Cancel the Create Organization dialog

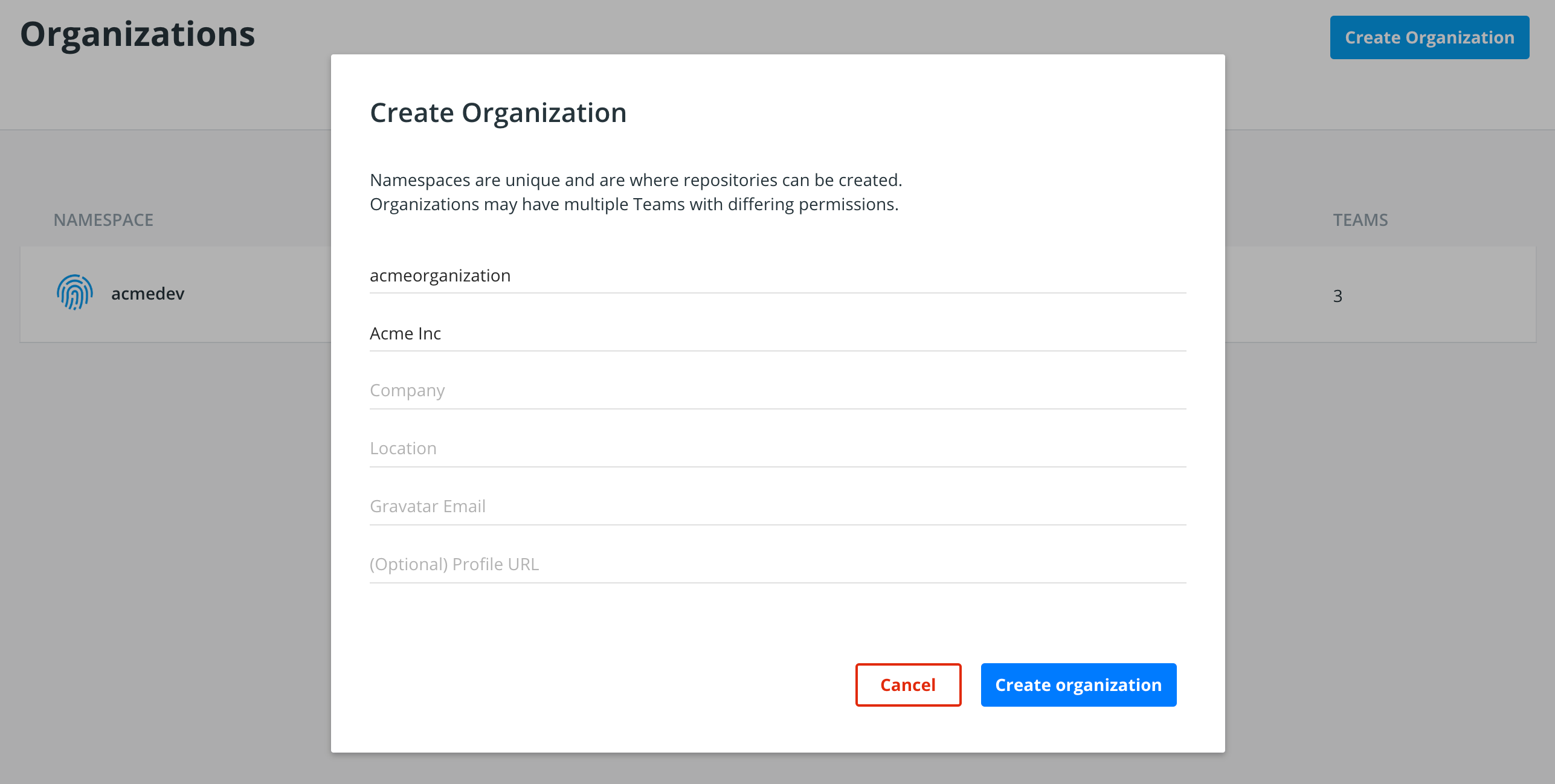coord(907,685)
